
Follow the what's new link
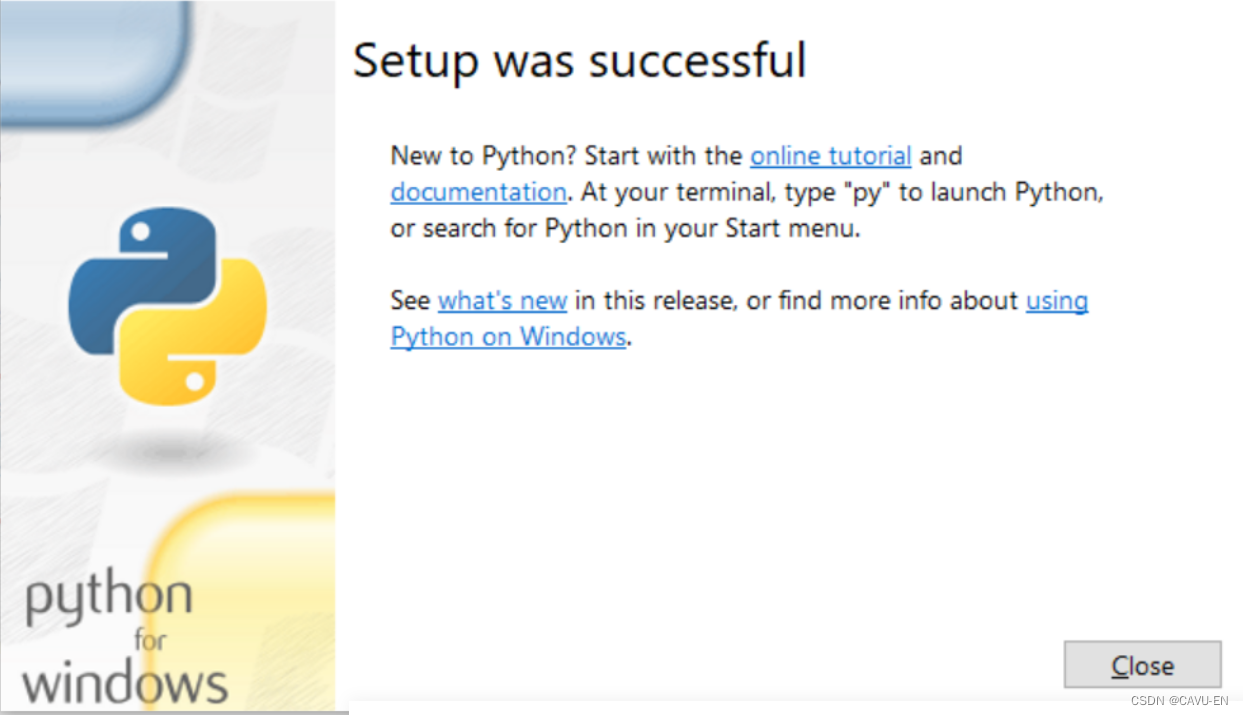point(502,300)
